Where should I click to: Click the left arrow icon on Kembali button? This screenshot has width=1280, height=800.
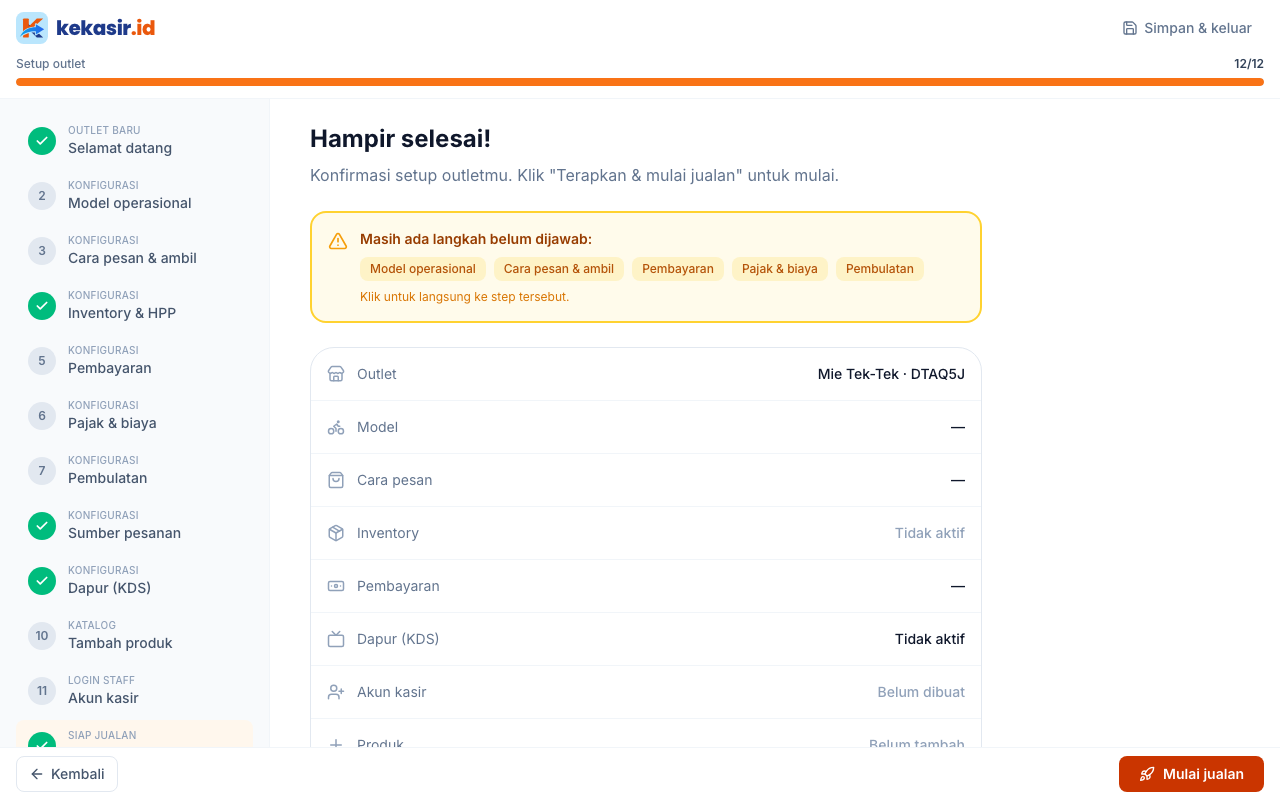pos(37,774)
